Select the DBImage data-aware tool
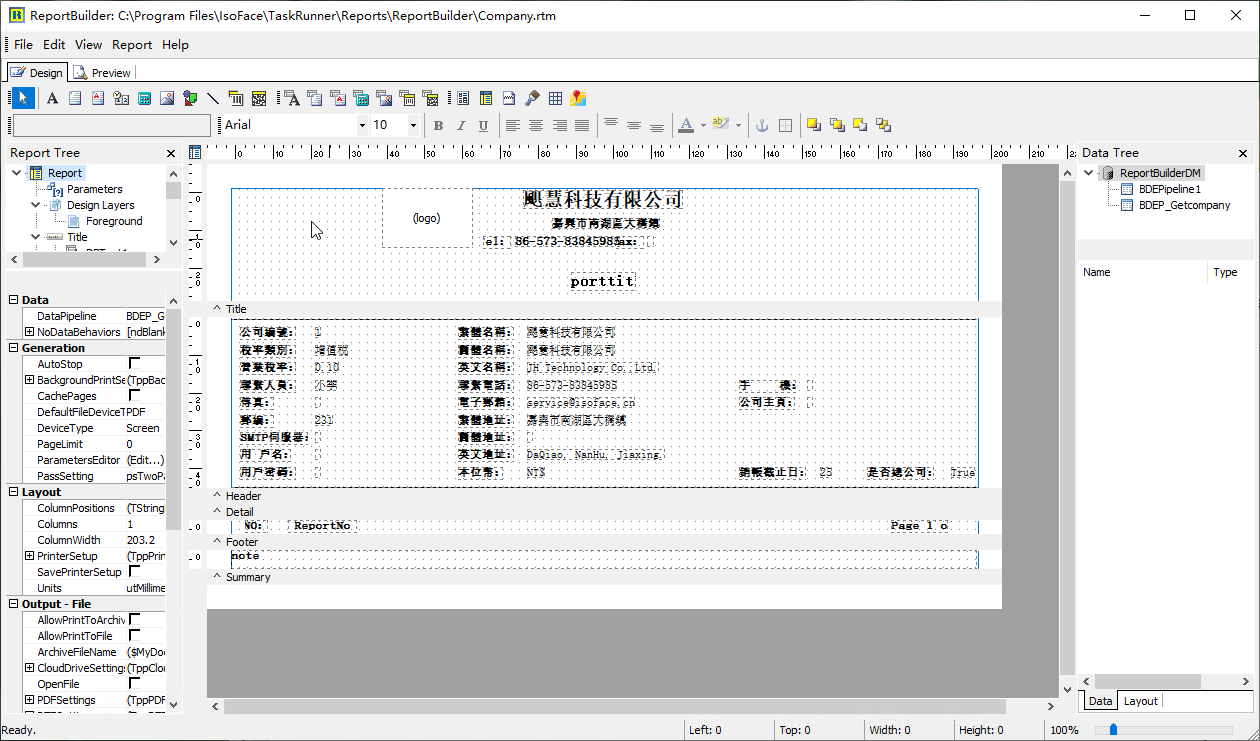Screen dimensions: 1260x741 tap(384, 98)
